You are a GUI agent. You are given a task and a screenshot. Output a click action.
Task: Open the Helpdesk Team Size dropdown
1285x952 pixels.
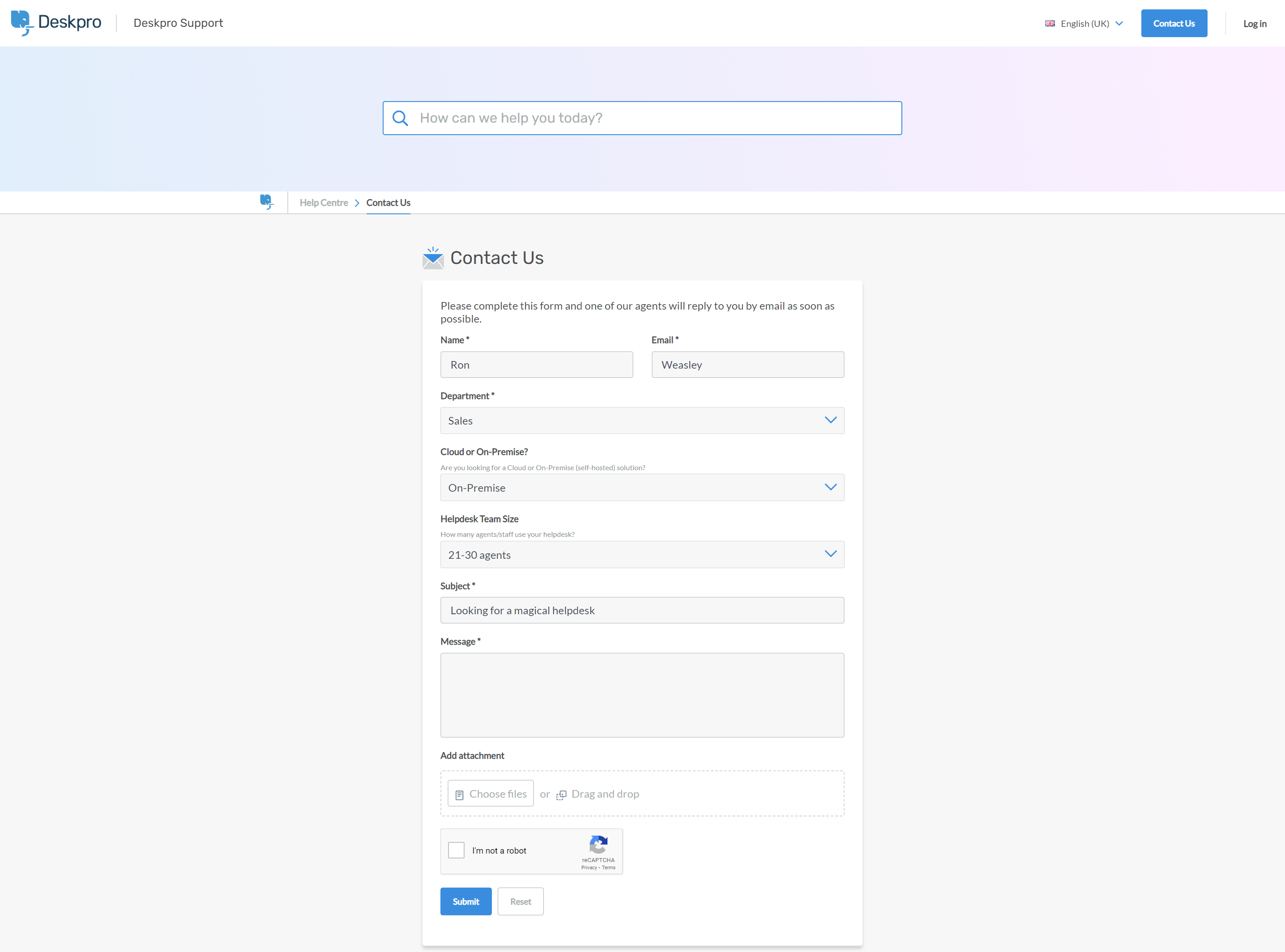click(642, 554)
